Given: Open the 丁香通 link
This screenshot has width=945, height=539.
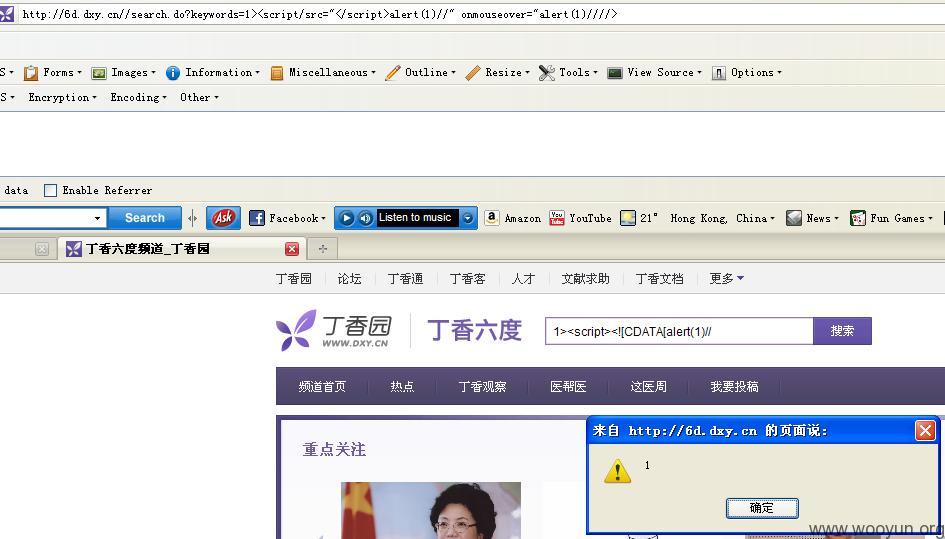Looking at the screenshot, I should 405,279.
